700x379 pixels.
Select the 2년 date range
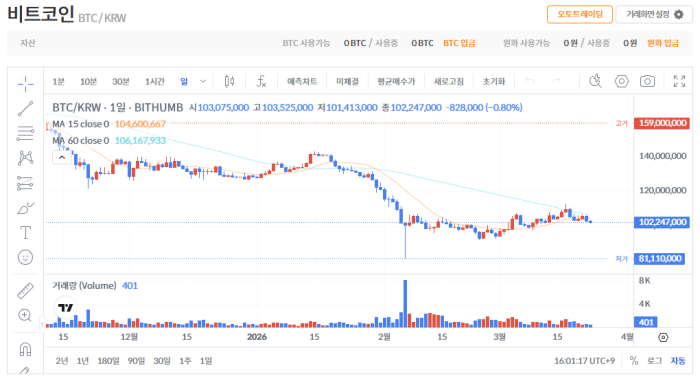coord(62,361)
